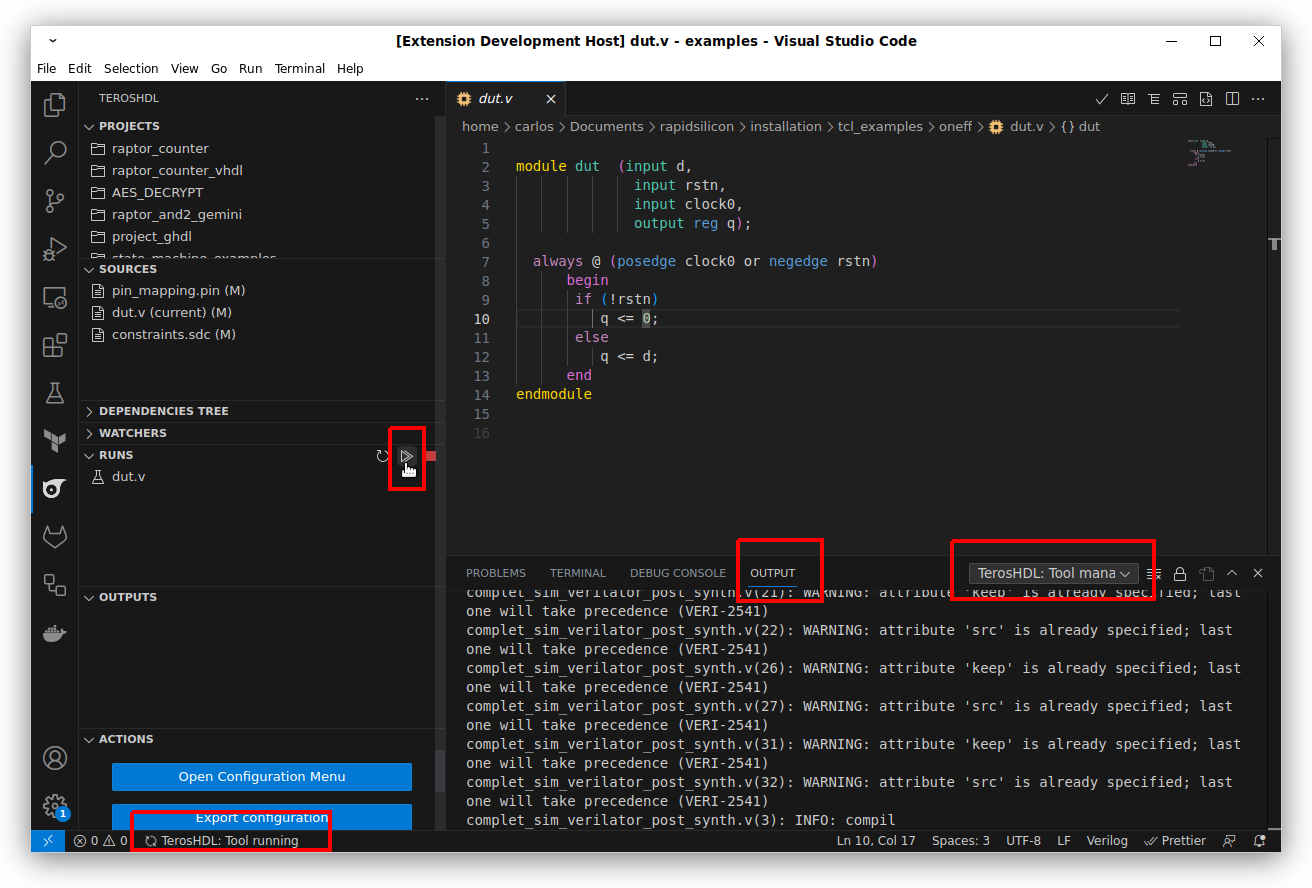This screenshot has width=1312, height=888.
Task: Click Export configuration button
Action: 262,817
